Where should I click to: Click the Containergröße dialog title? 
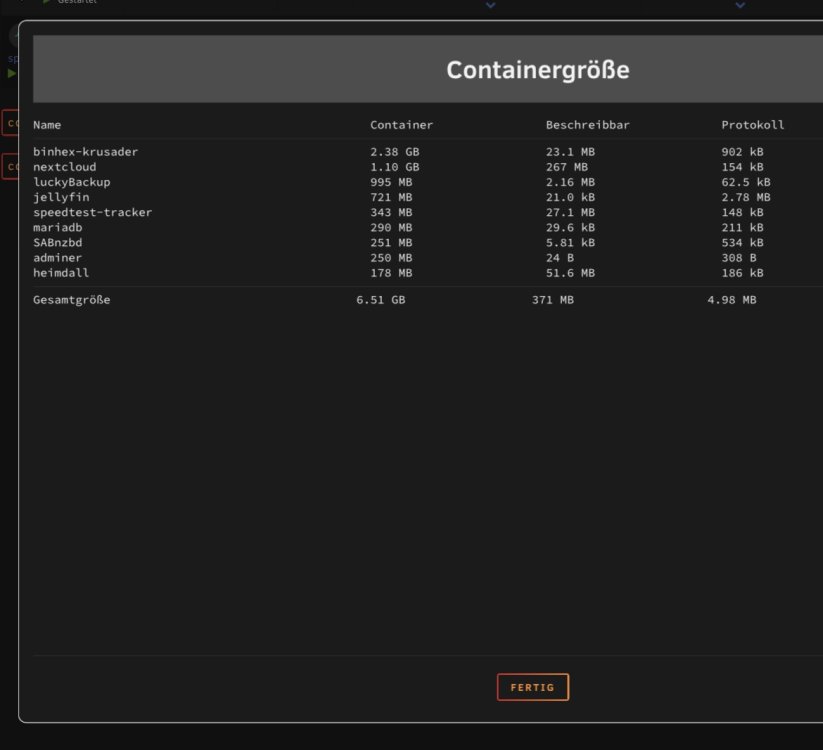click(538, 70)
